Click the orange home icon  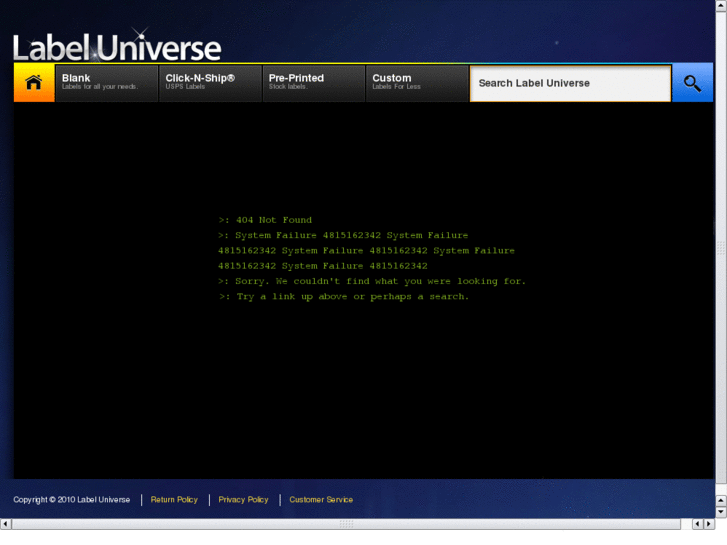[x=34, y=83]
